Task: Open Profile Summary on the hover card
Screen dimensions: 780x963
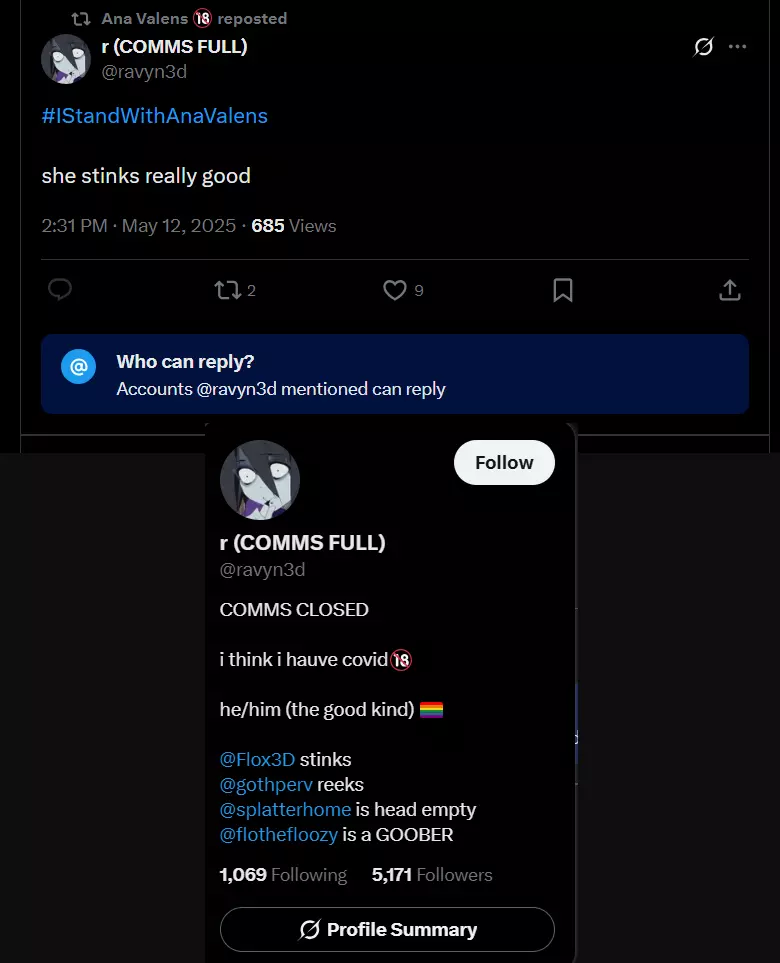Action: click(387, 930)
